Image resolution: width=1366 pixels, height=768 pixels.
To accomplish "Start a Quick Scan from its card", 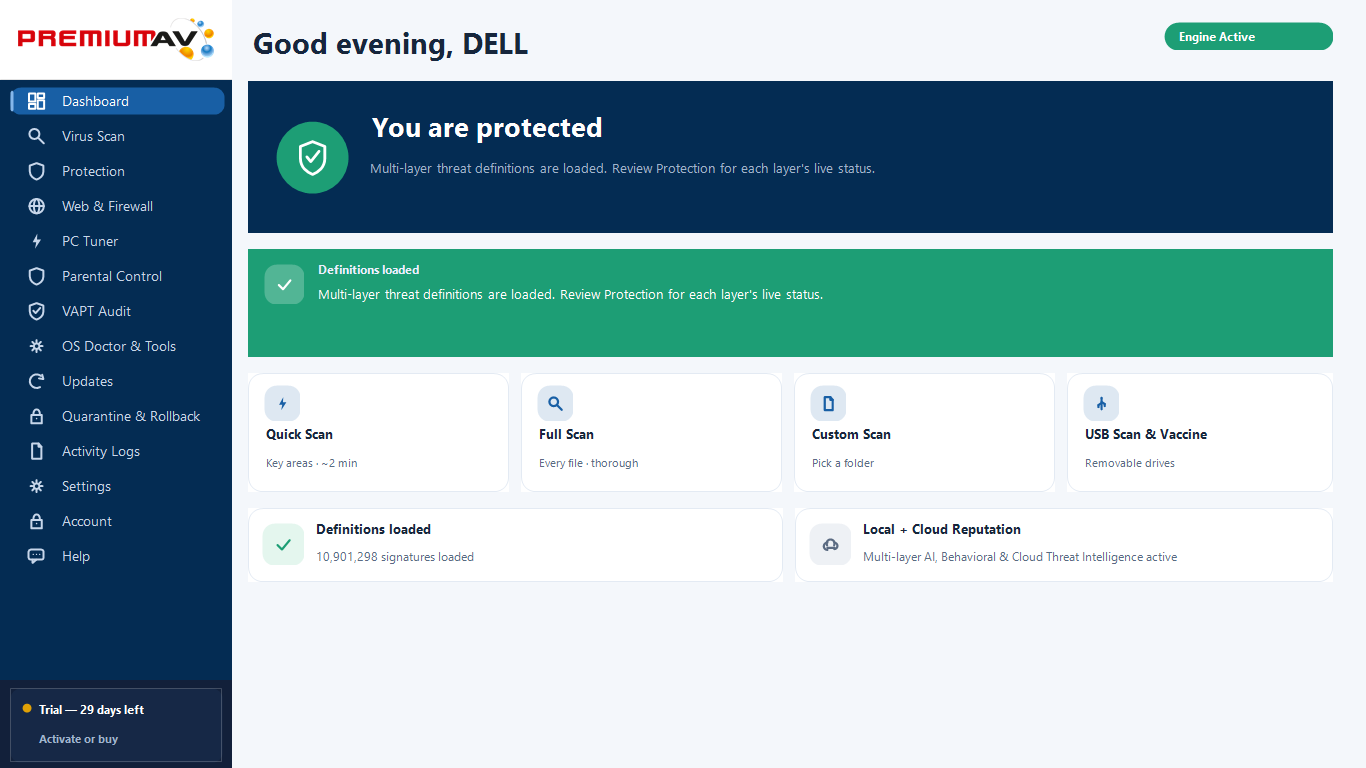I will [x=378, y=433].
